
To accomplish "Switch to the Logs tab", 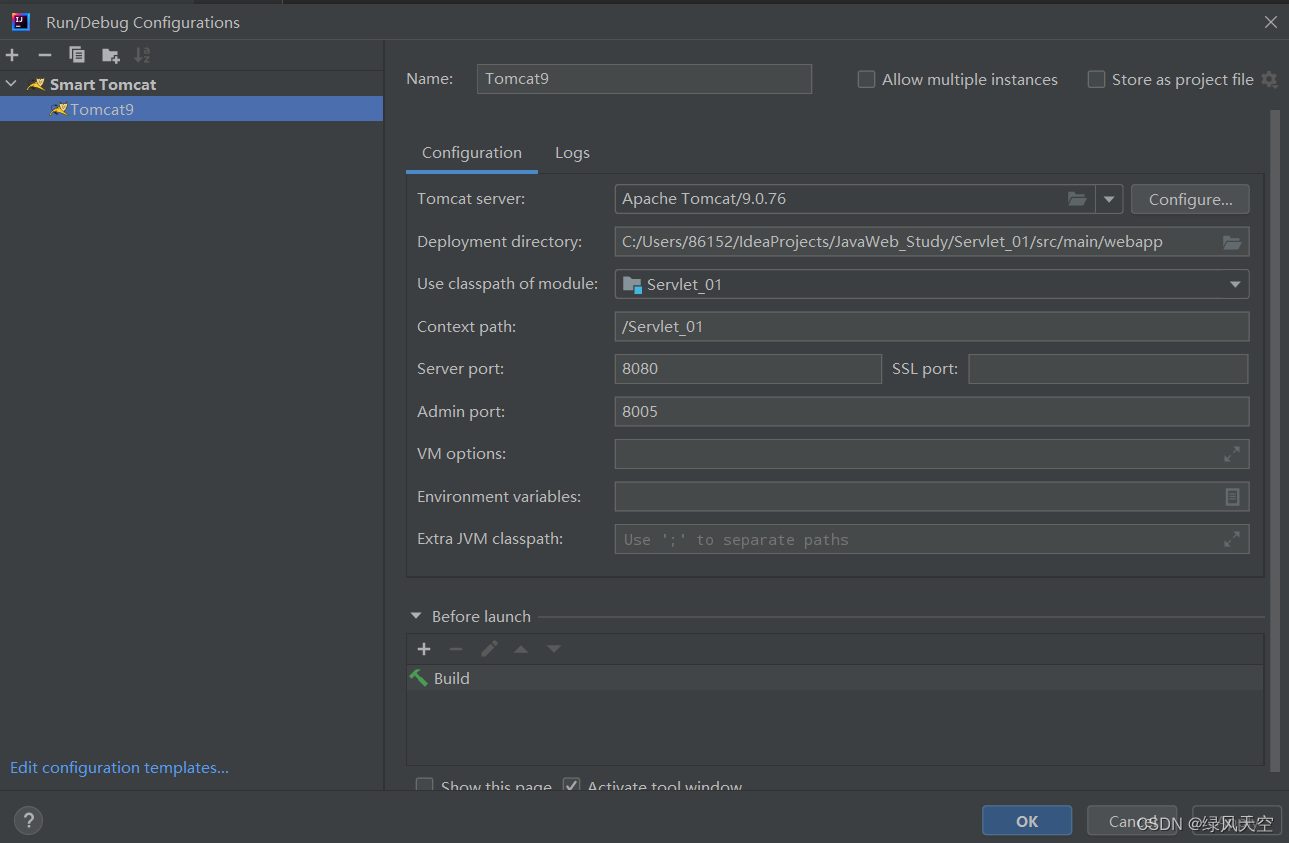I will coord(572,153).
